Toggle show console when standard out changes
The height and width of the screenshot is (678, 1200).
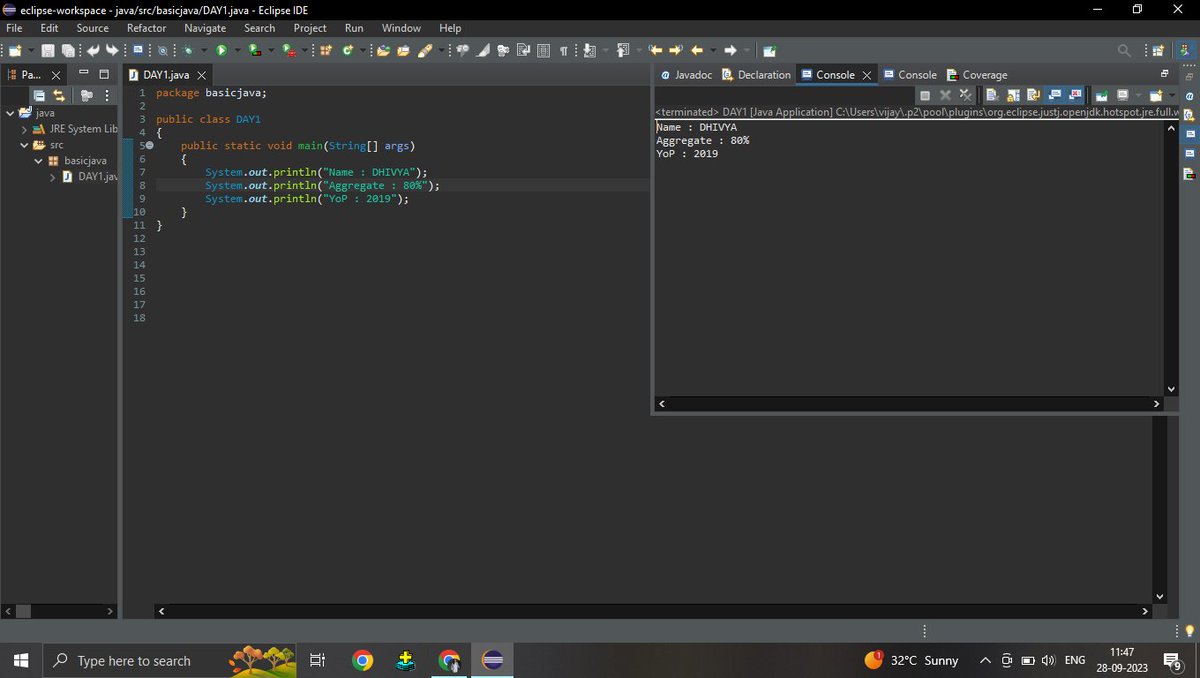tap(1054, 95)
